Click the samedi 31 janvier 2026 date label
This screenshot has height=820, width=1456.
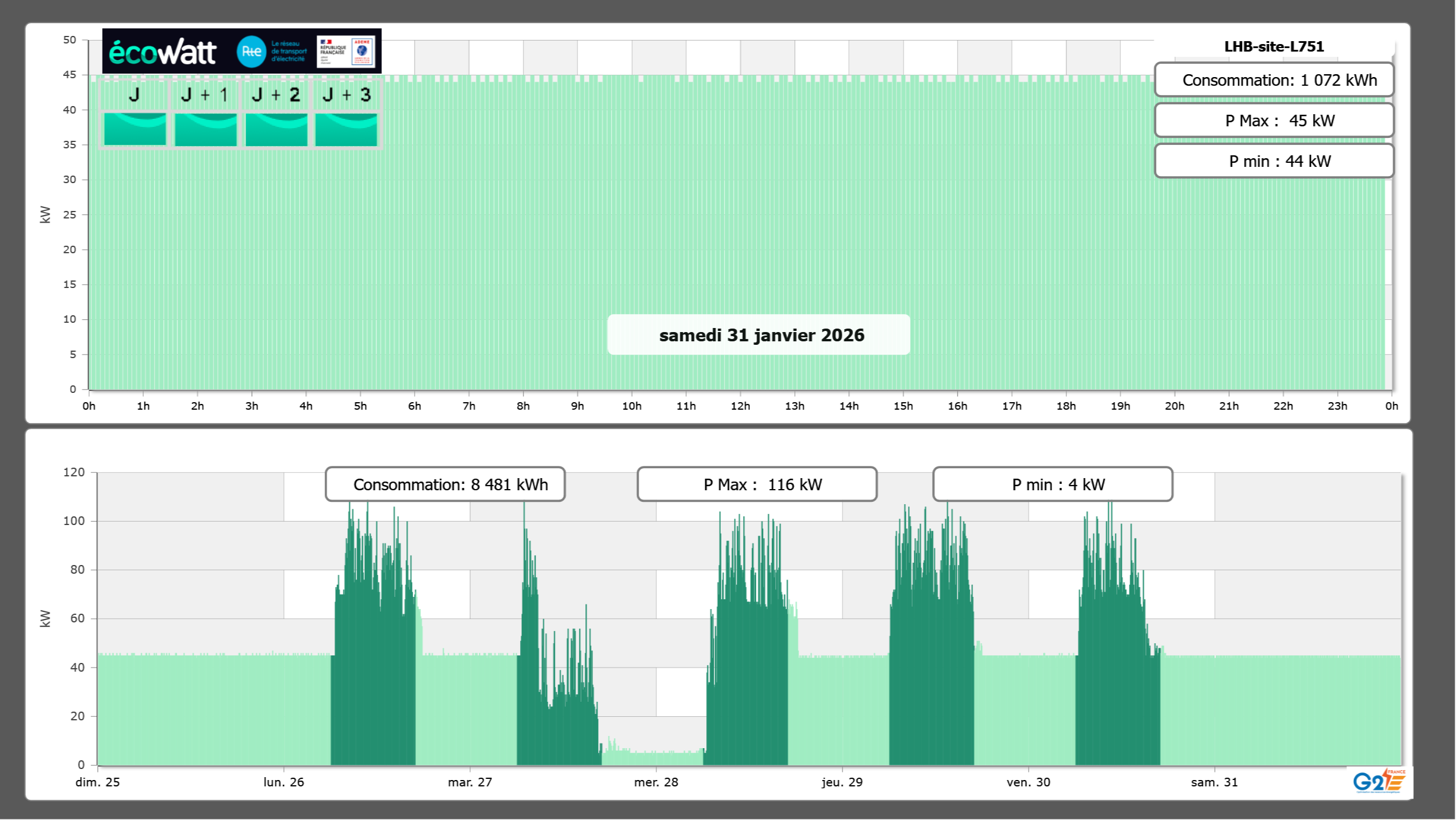tap(761, 335)
